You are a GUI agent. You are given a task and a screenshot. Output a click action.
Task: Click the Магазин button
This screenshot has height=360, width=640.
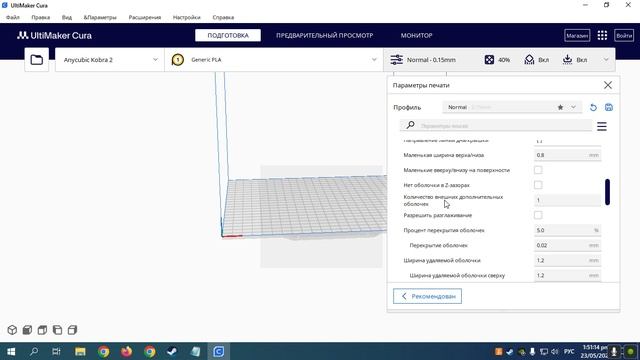577,36
